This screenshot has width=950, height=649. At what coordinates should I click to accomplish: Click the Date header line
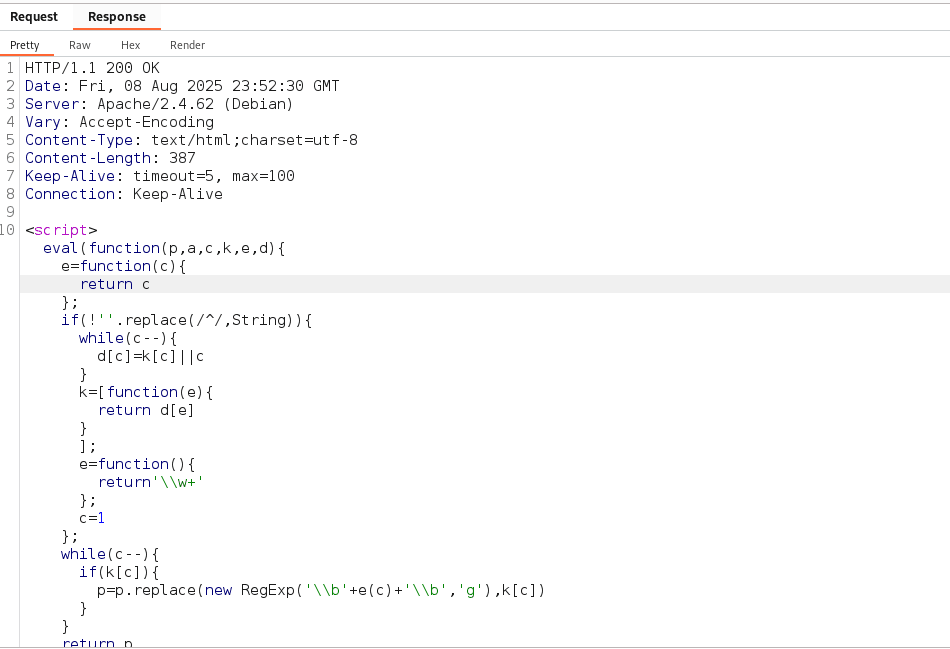pyautogui.click(x=182, y=86)
